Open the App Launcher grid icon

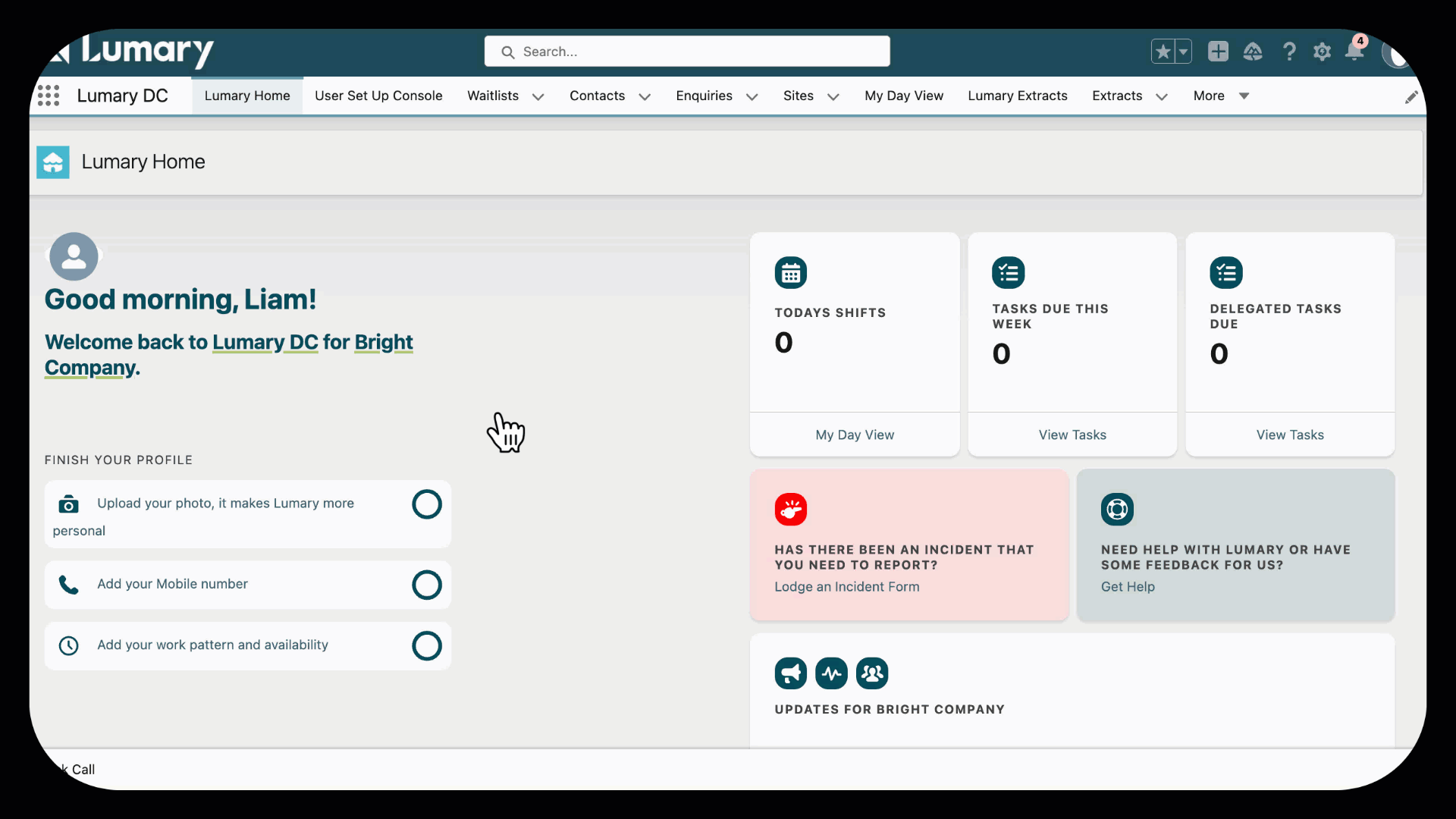(x=49, y=96)
